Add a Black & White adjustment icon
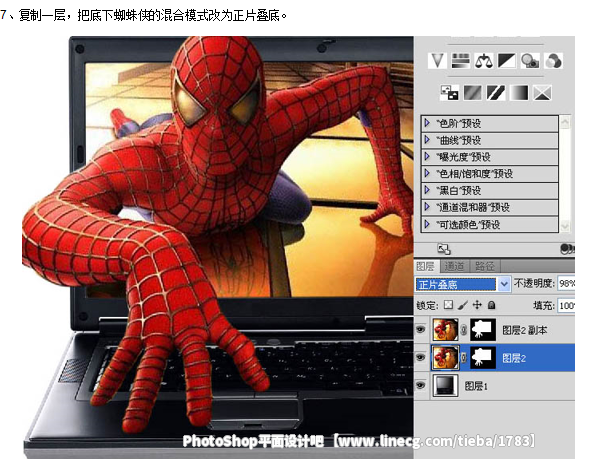 click(507, 61)
